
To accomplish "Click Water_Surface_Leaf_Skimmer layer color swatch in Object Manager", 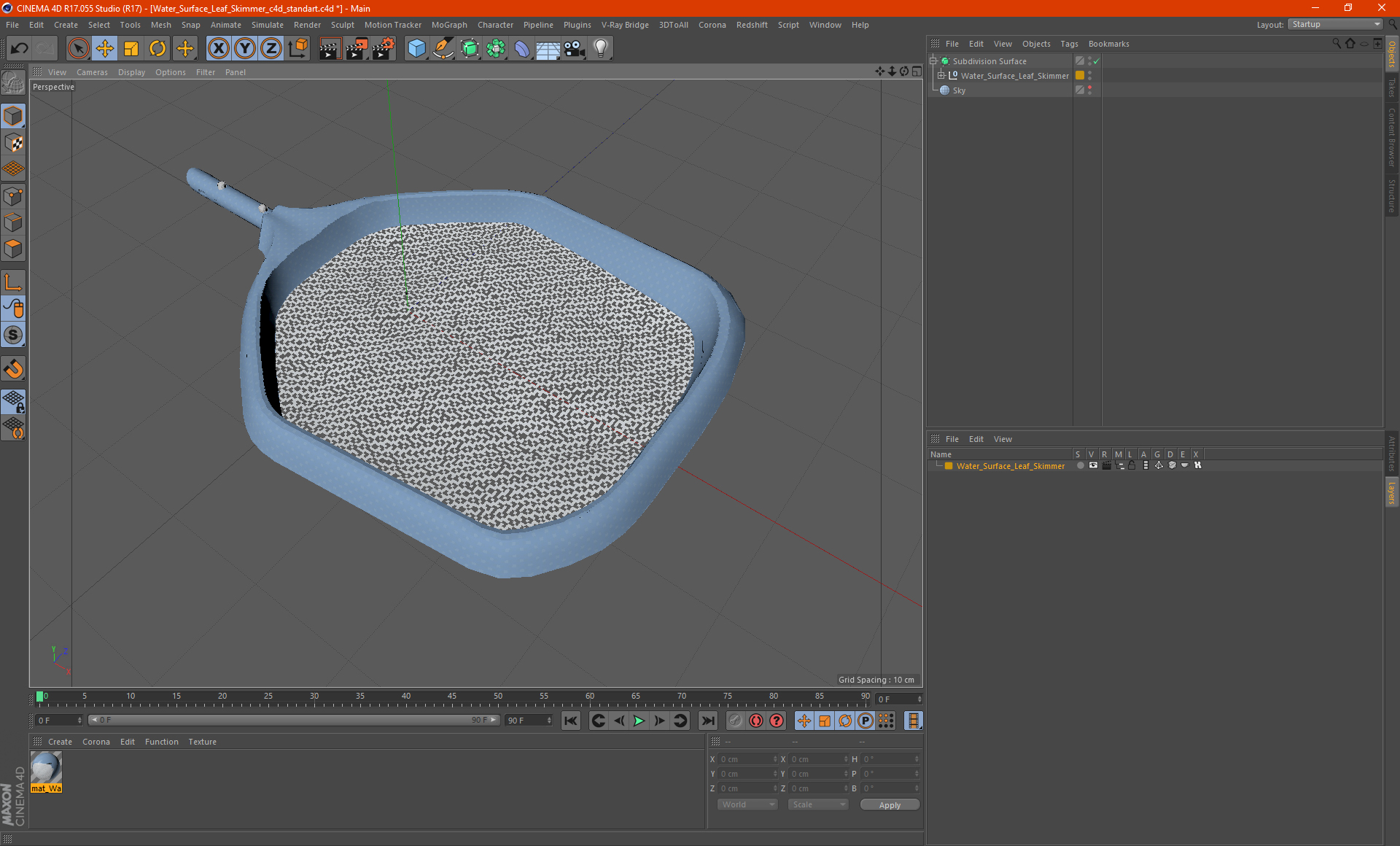I will tap(1080, 76).
